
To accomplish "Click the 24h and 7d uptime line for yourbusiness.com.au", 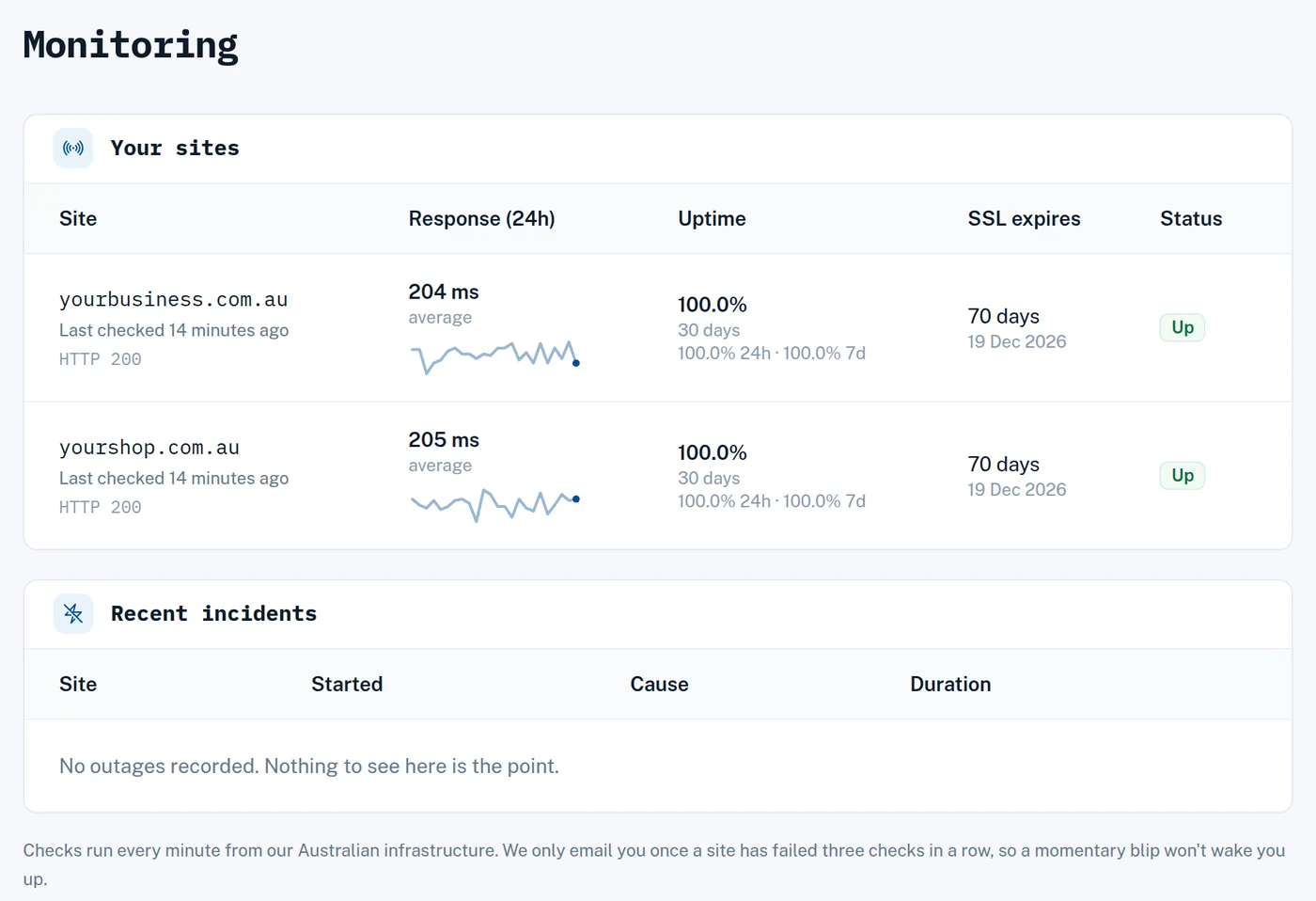I will 772,353.
